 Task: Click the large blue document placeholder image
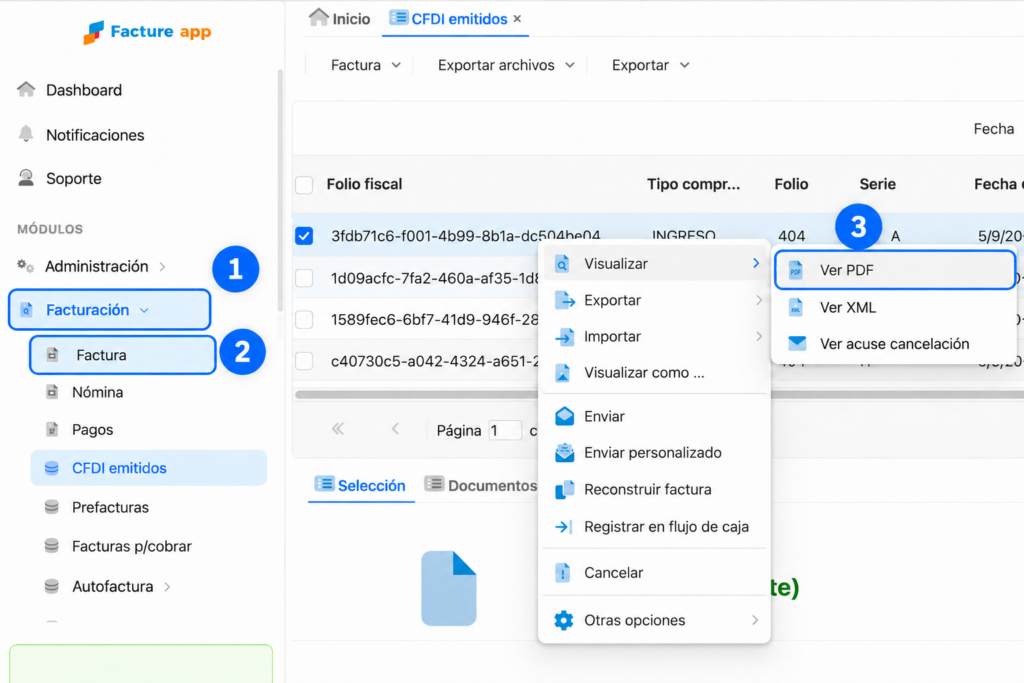(x=449, y=588)
